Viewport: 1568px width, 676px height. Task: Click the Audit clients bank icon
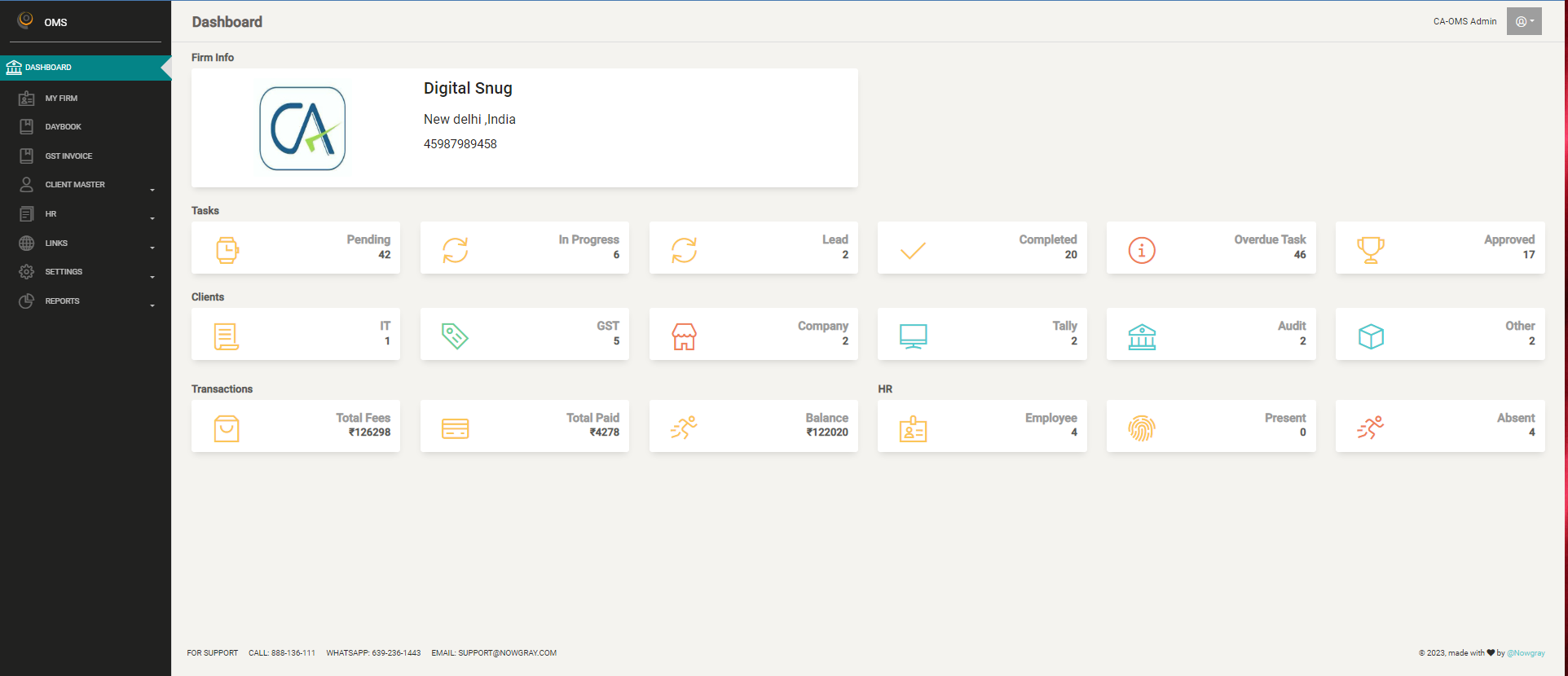tap(1142, 336)
